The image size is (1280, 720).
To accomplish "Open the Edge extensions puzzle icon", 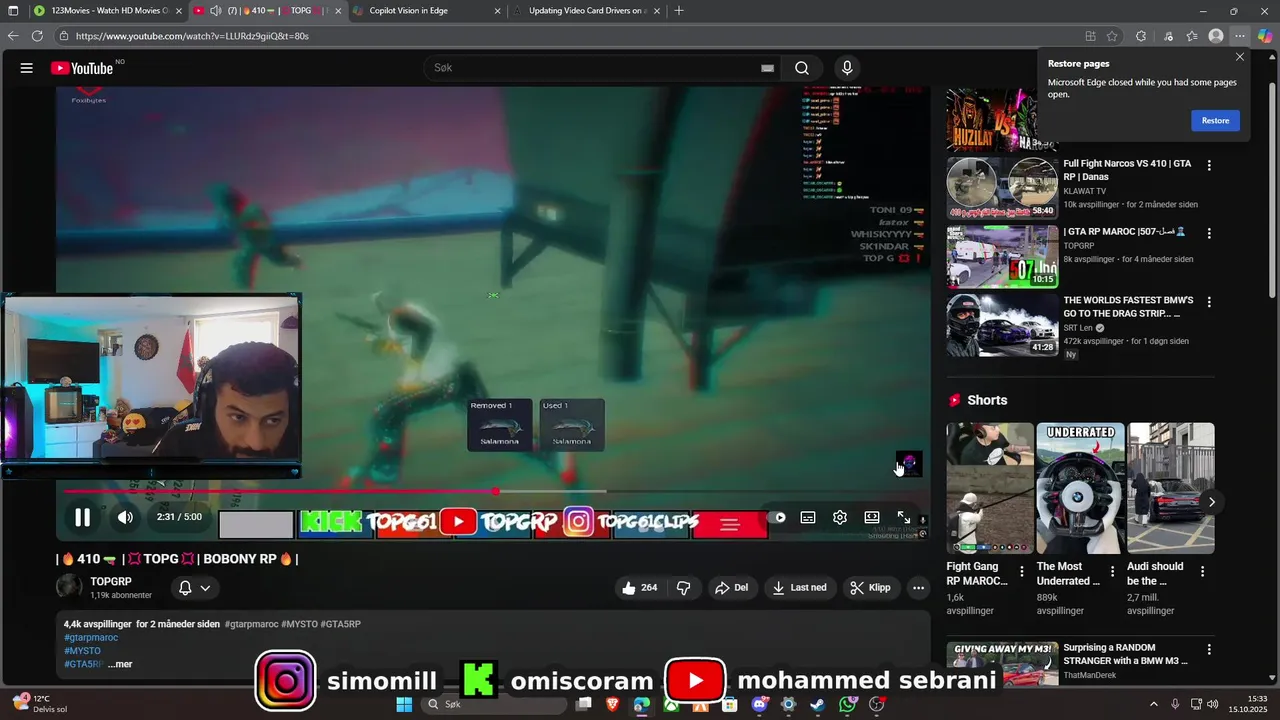I will click(x=1141, y=36).
